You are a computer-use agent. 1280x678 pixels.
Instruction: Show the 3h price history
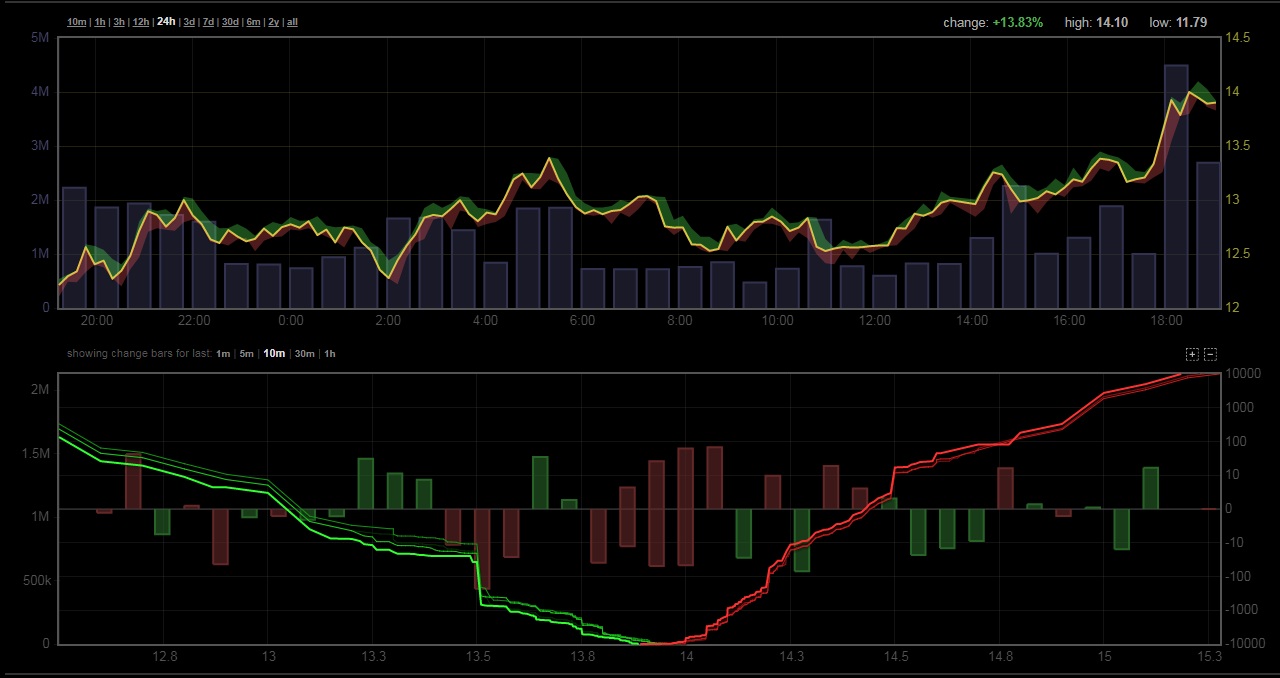pos(119,22)
